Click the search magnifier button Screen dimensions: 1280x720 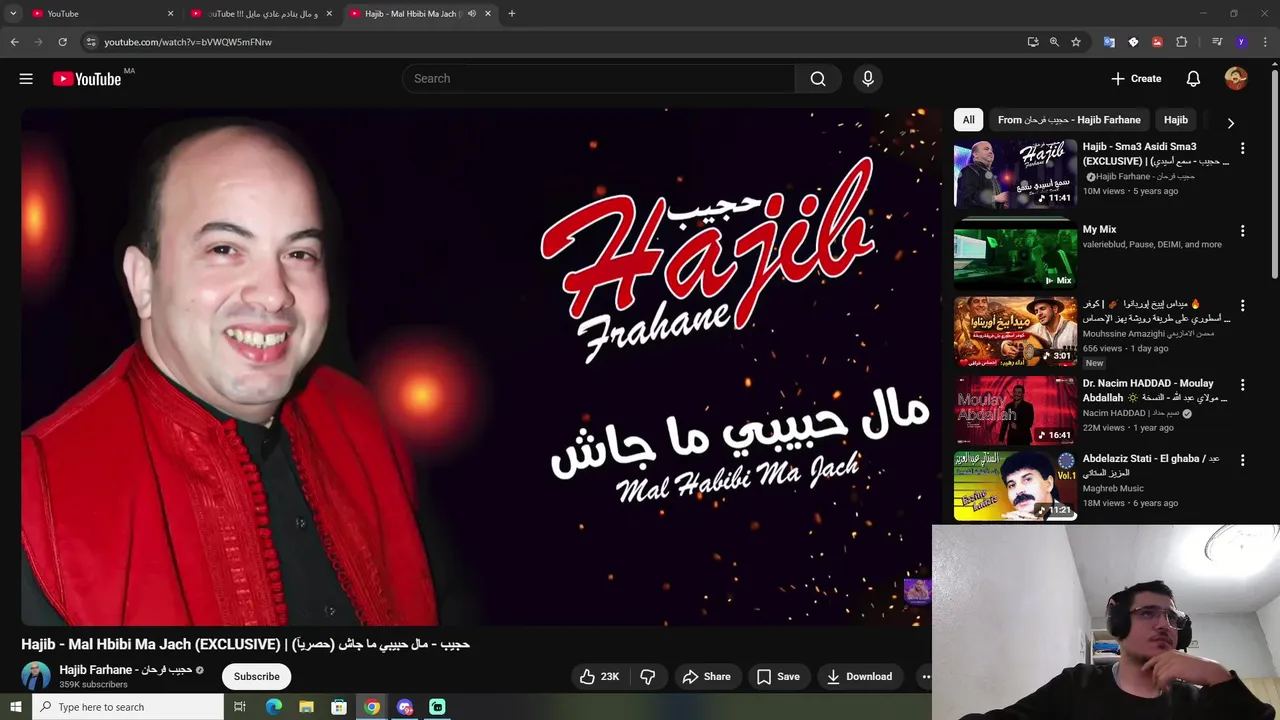pyautogui.click(x=818, y=78)
